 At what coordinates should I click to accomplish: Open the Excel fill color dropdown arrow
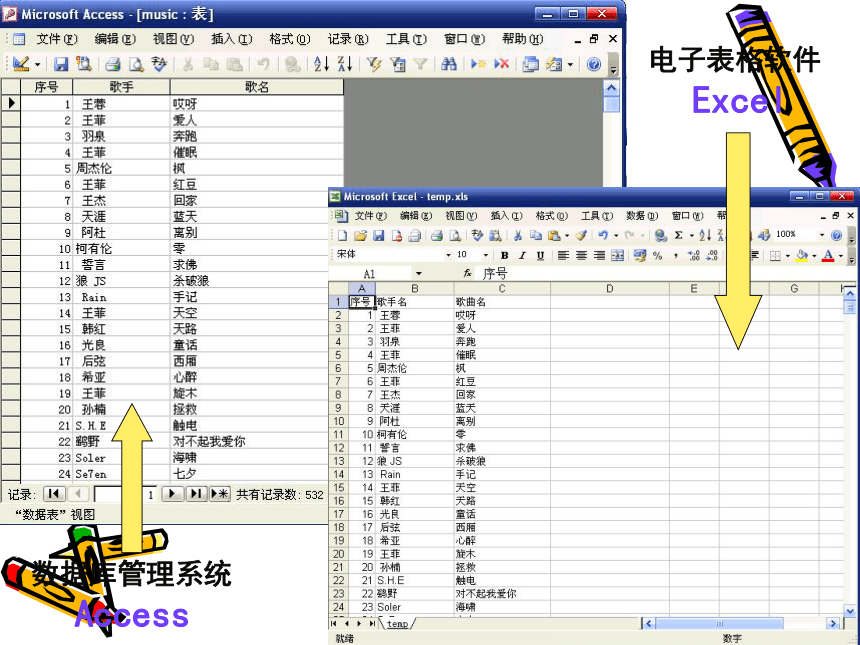point(814,256)
